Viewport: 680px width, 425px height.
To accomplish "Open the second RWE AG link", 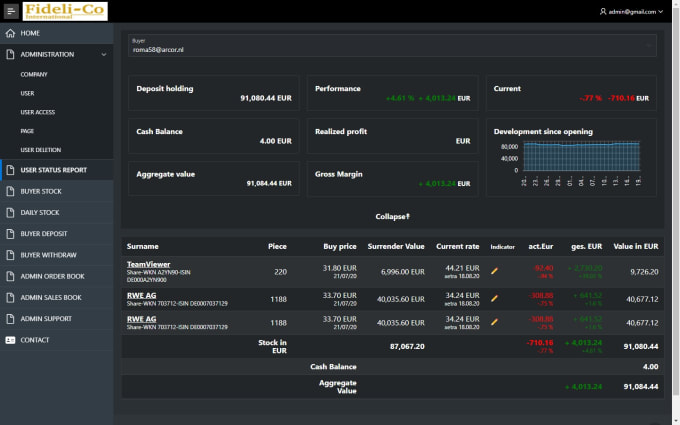I will (x=141, y=319).
